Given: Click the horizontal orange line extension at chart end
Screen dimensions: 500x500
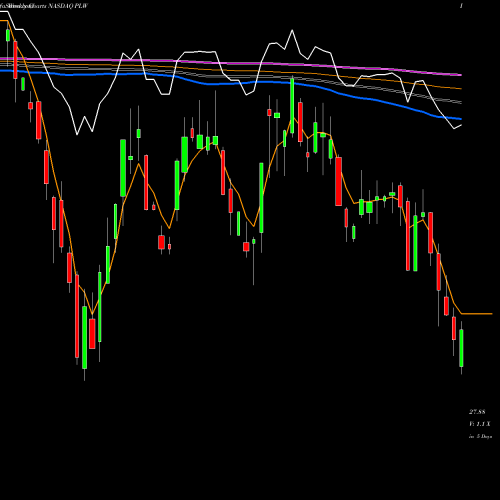Looking at the screenshot, I should pyautogui.click(x=477, y=314).
